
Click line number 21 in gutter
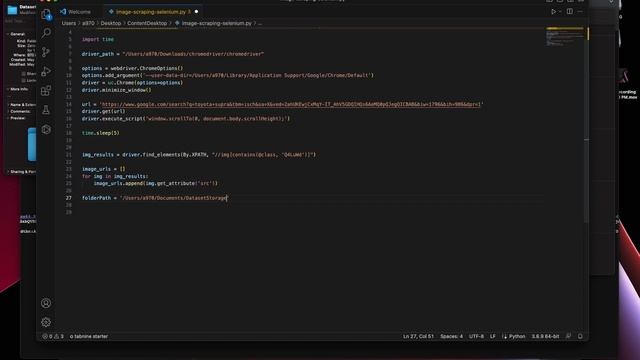tap(69, 155)
